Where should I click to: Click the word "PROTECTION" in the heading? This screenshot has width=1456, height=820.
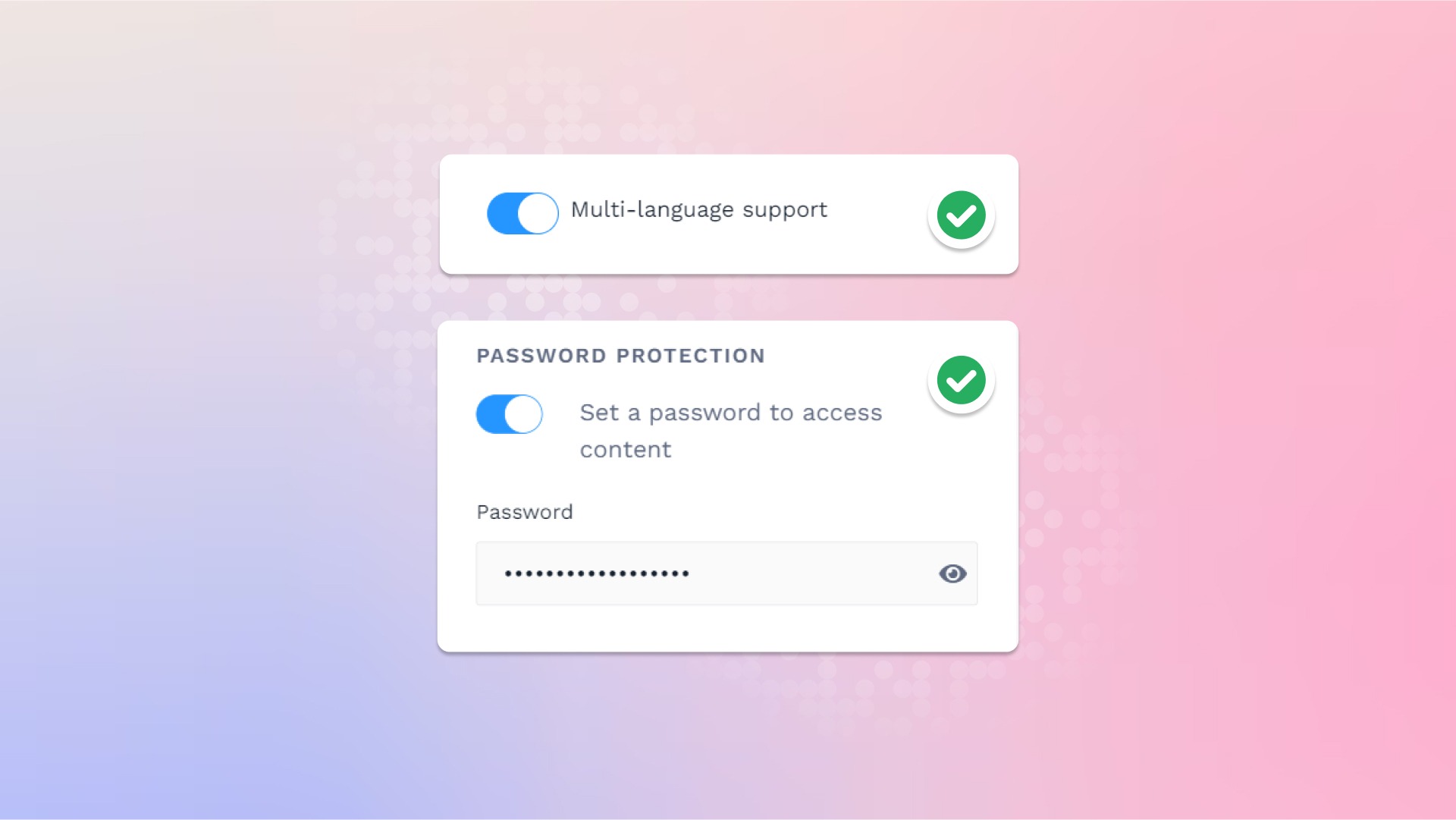[690, 356]
